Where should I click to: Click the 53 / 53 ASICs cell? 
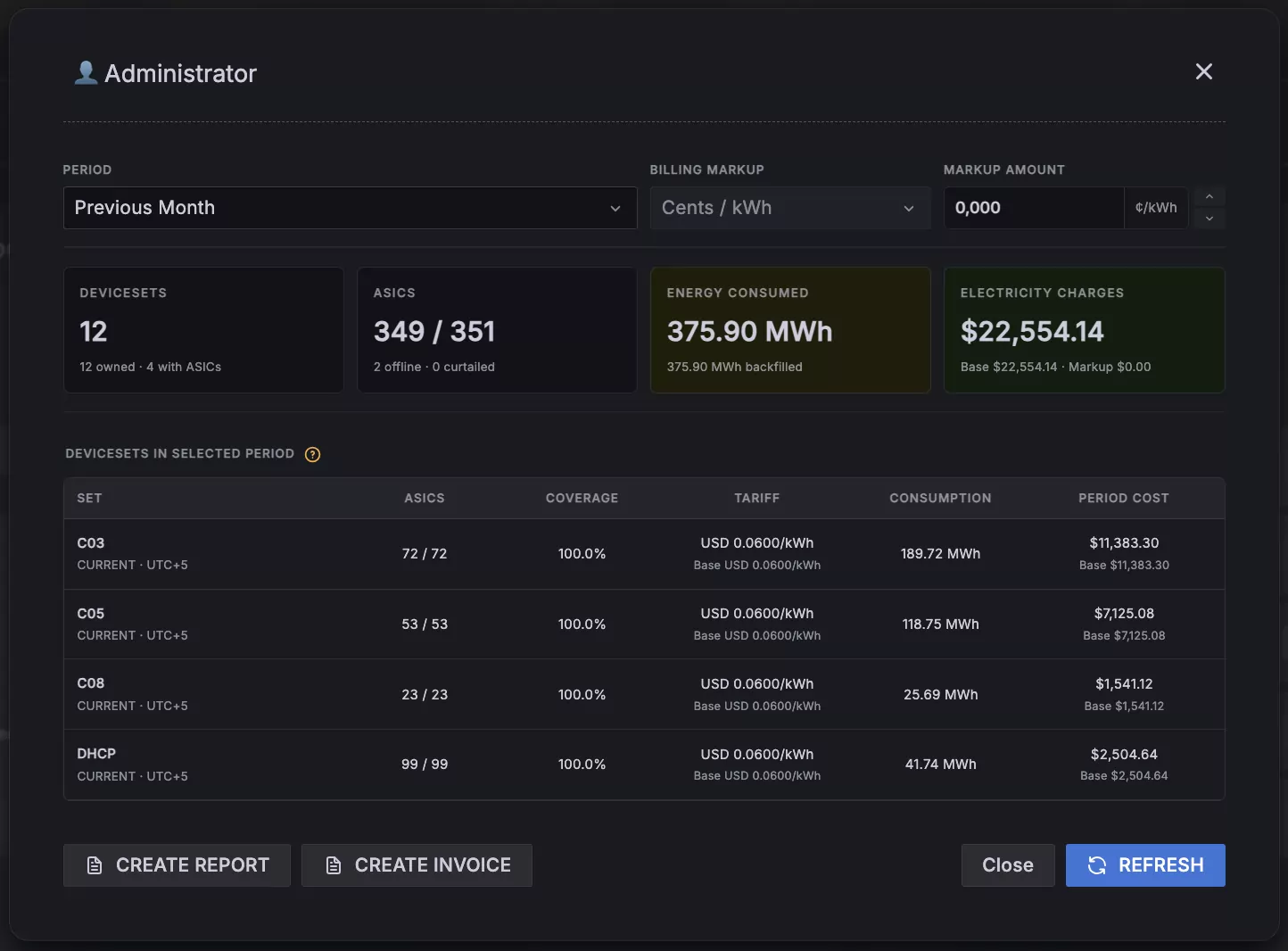coord(425,624)
